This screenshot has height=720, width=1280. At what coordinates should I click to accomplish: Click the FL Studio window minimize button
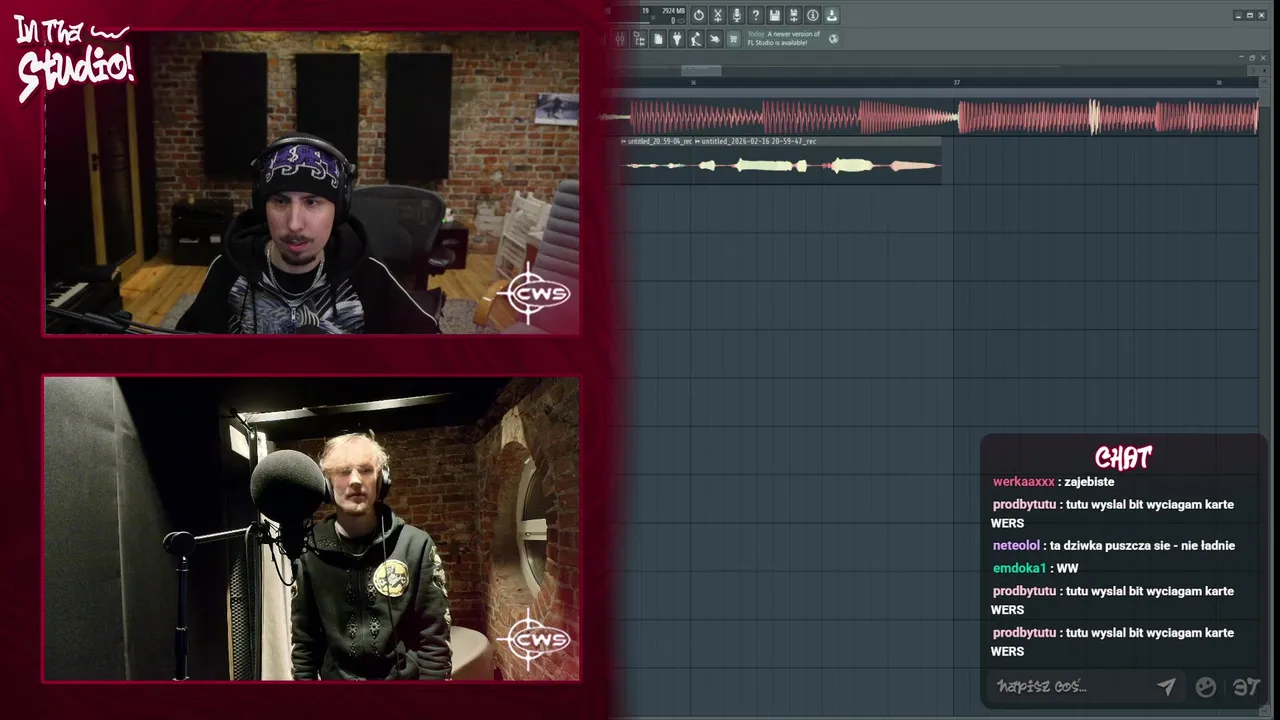coord(1238,15)
